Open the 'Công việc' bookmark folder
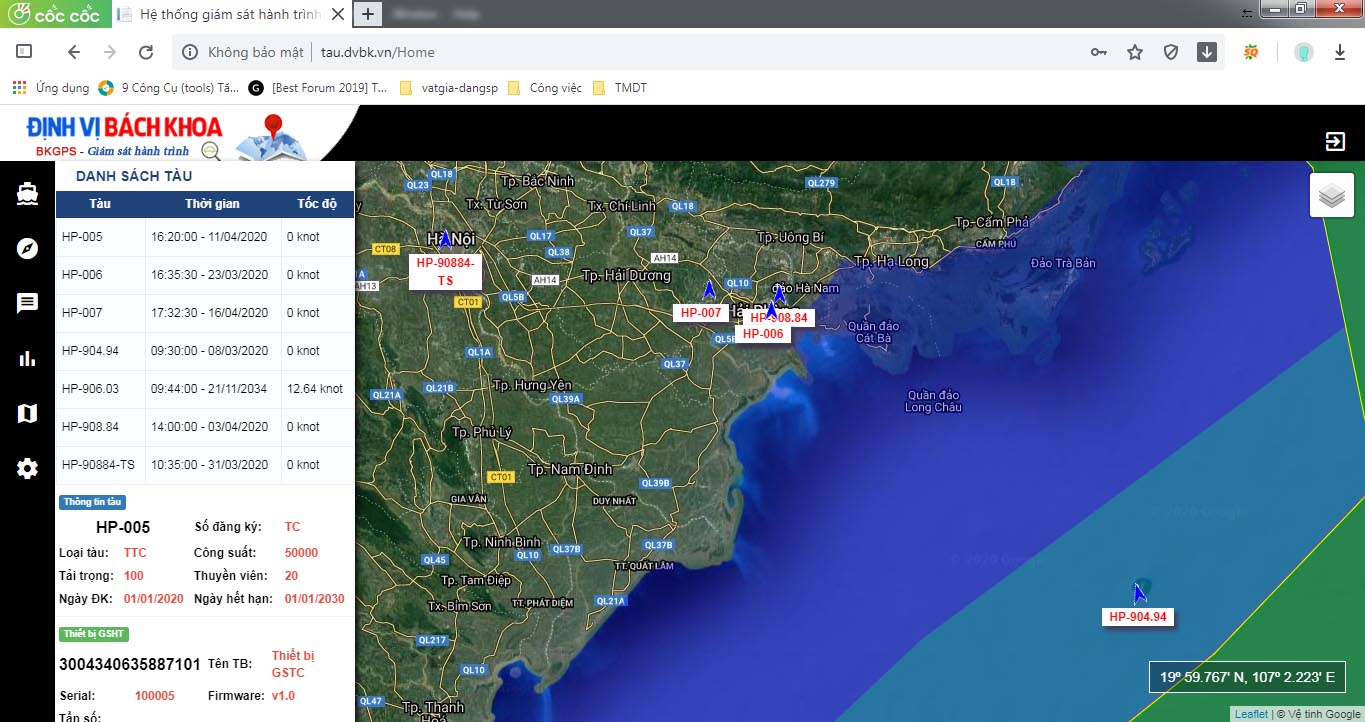Viewport: 1365px width, 722px height. pyautogui.click(x=555, y=88)
